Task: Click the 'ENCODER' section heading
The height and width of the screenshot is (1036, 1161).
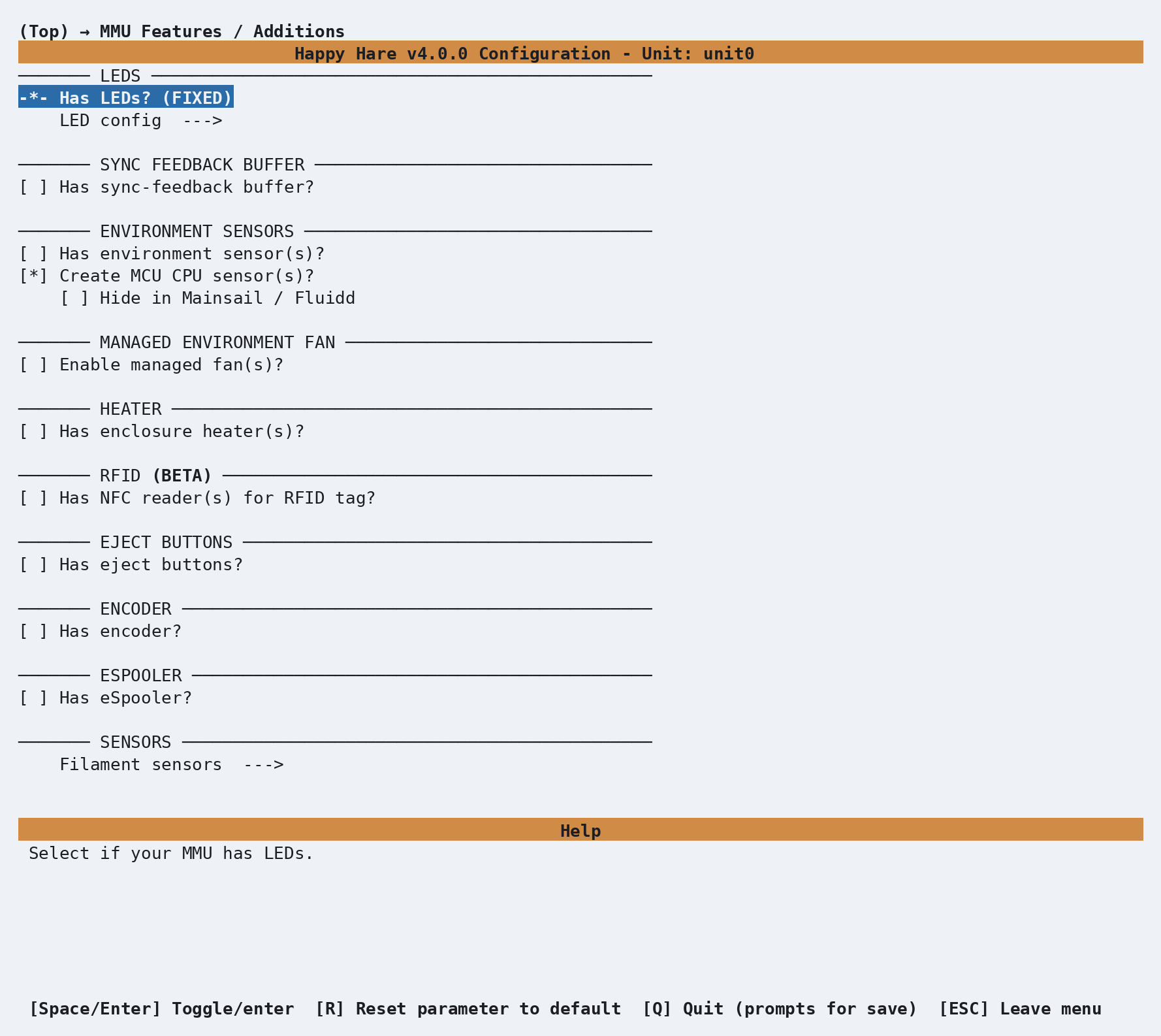Action: pyautogui.click(x=136, y=609)
